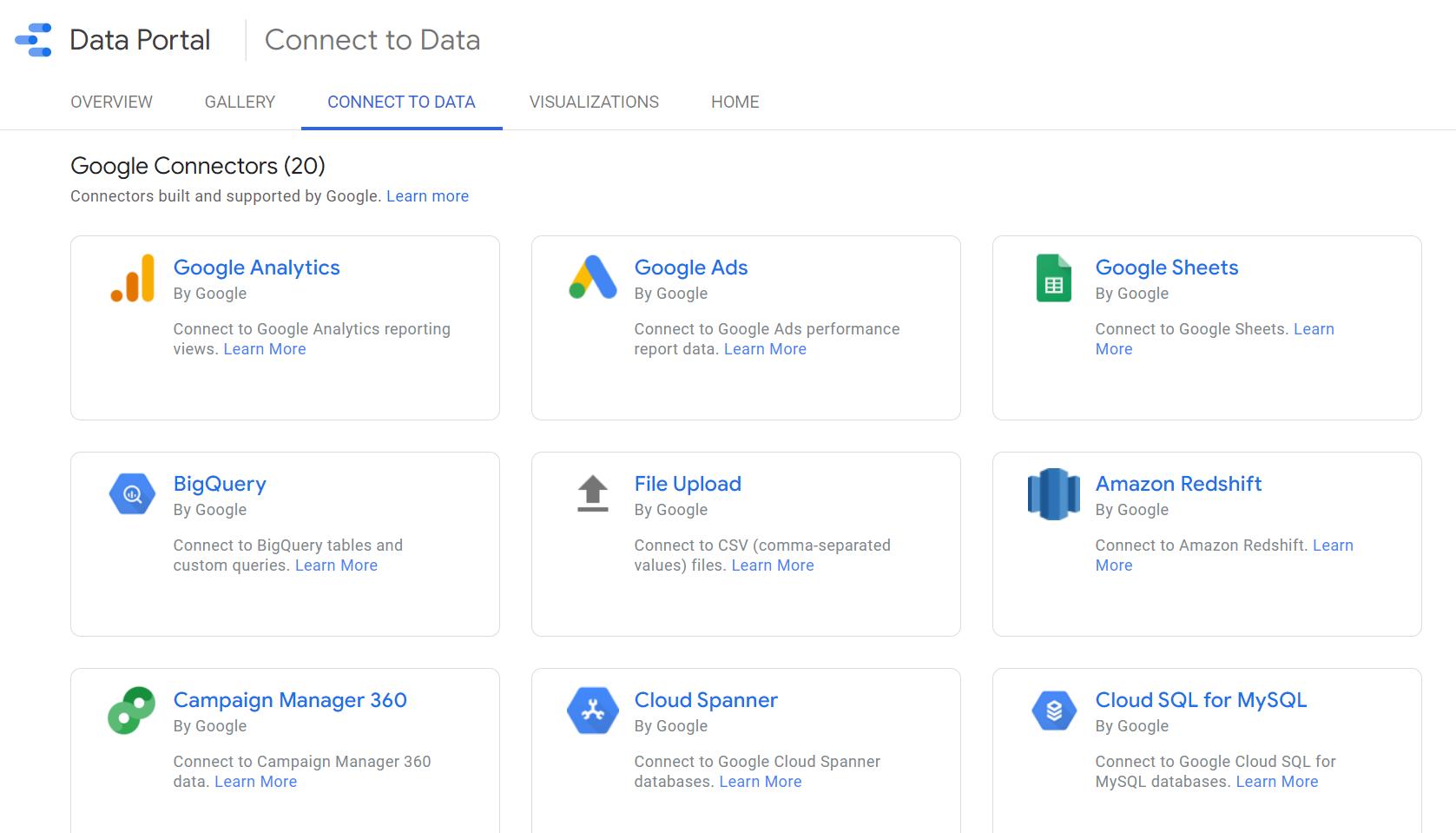This screenshot has height=833, width=1456.
Task: Open the Campaign Manager 360 connector title
Action: coord(290,700)
